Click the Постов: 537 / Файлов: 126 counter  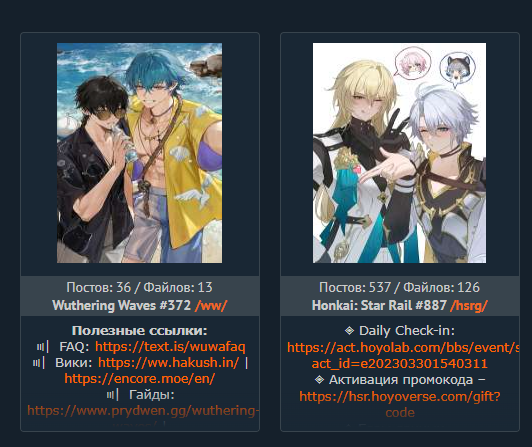399,287
